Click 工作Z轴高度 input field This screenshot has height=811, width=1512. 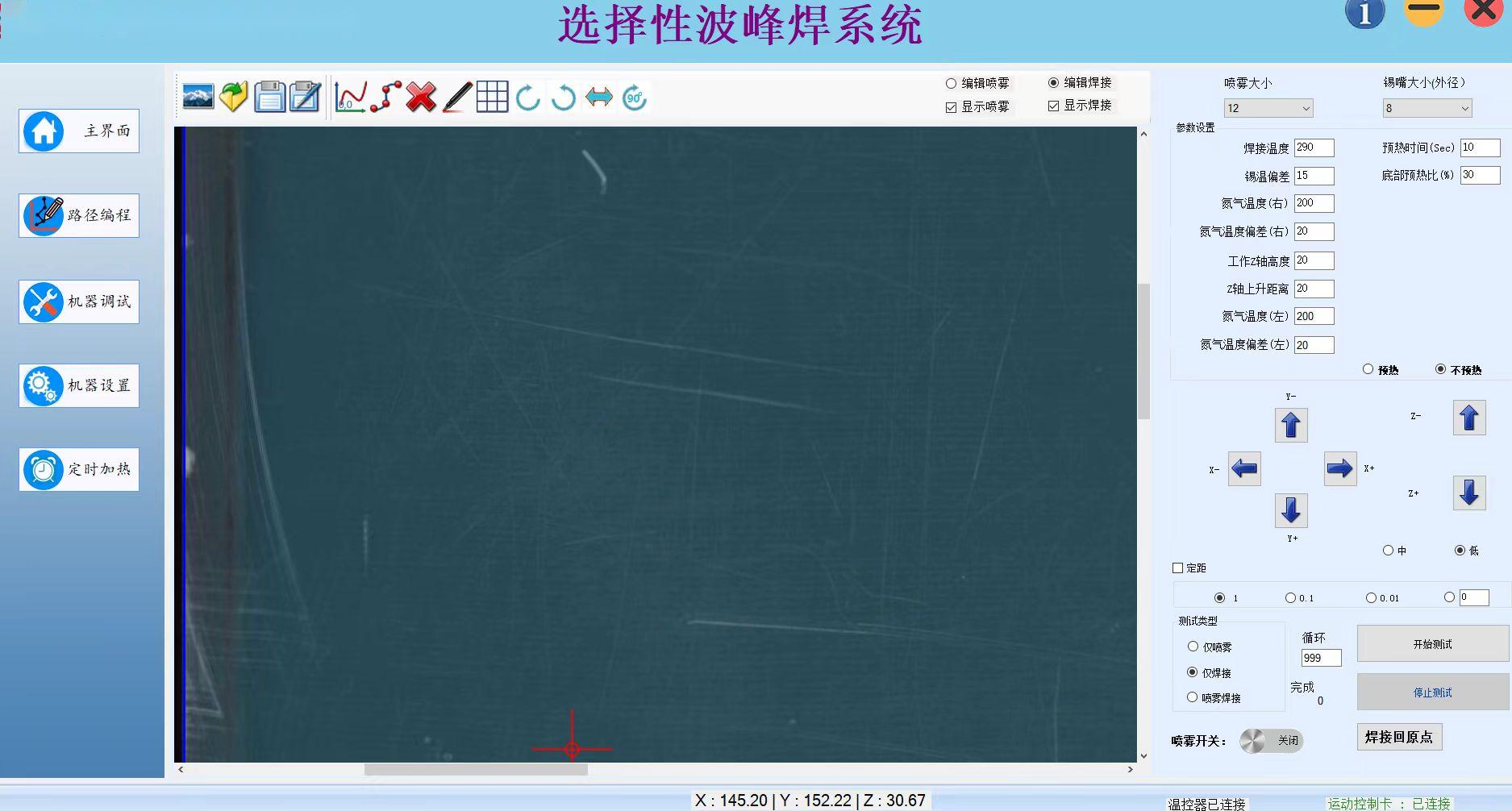tap(1314, 260)
